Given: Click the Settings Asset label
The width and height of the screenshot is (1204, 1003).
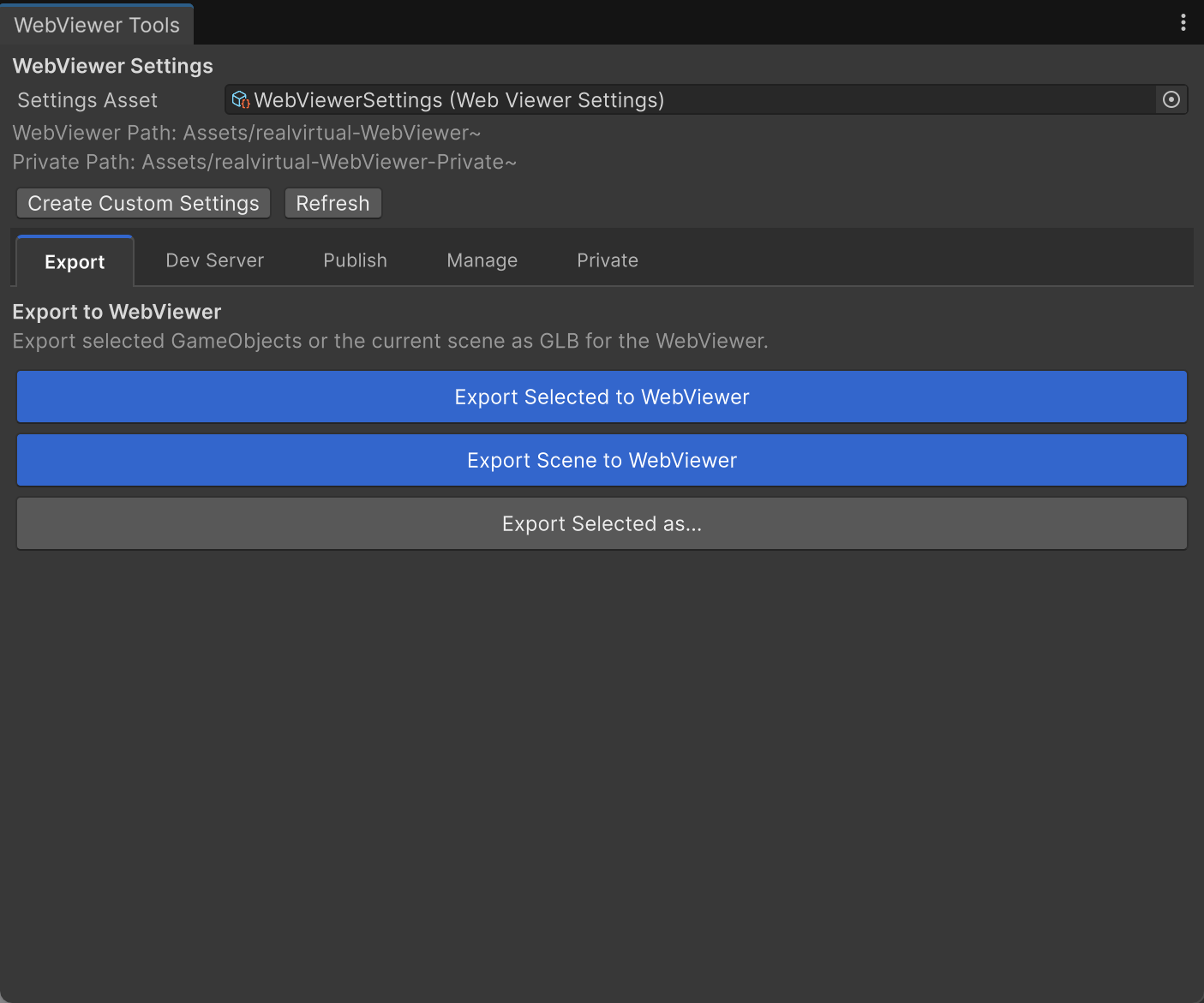Looking at the screenshot, I should point(87,100).
